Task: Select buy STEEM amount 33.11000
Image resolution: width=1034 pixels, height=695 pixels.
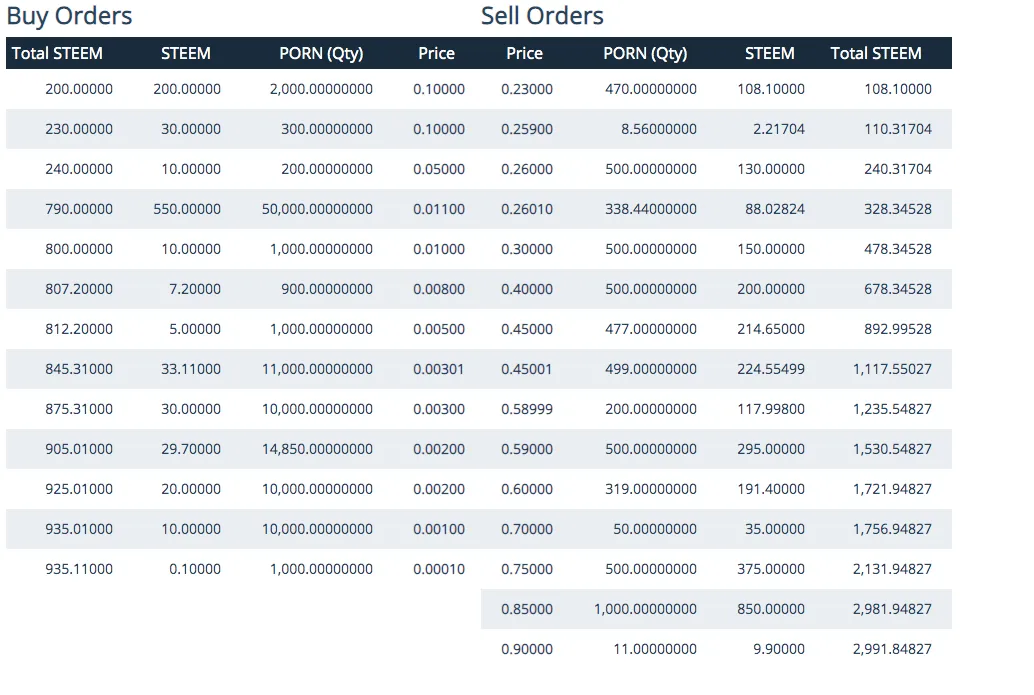Action: (x=191, y=369)
